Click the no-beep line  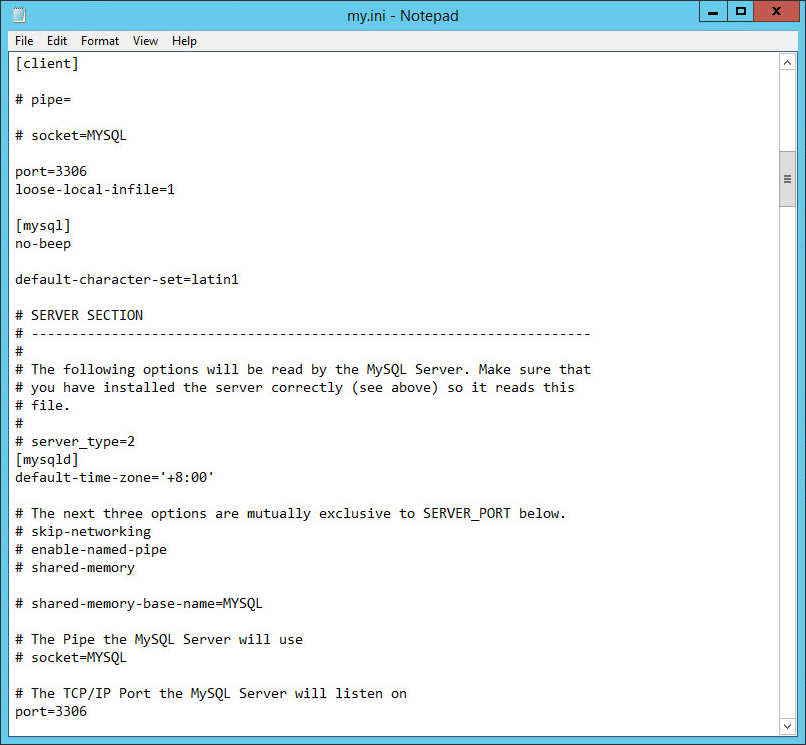pyautogui.click(x=43, y=244)
